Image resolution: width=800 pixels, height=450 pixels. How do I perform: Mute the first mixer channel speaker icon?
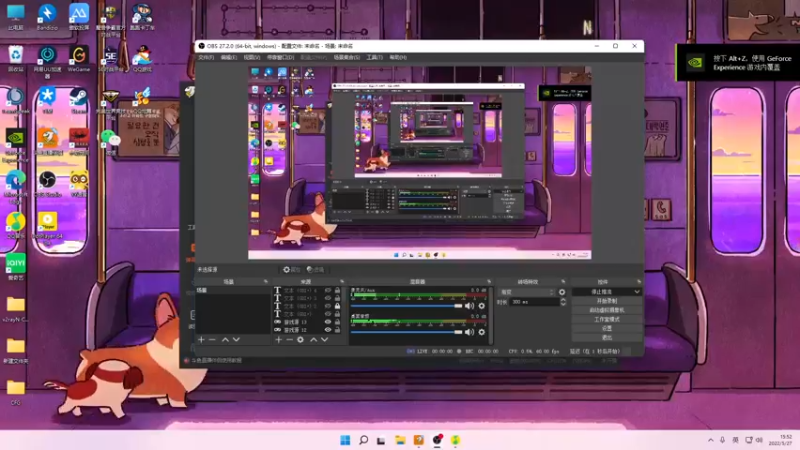469,306
